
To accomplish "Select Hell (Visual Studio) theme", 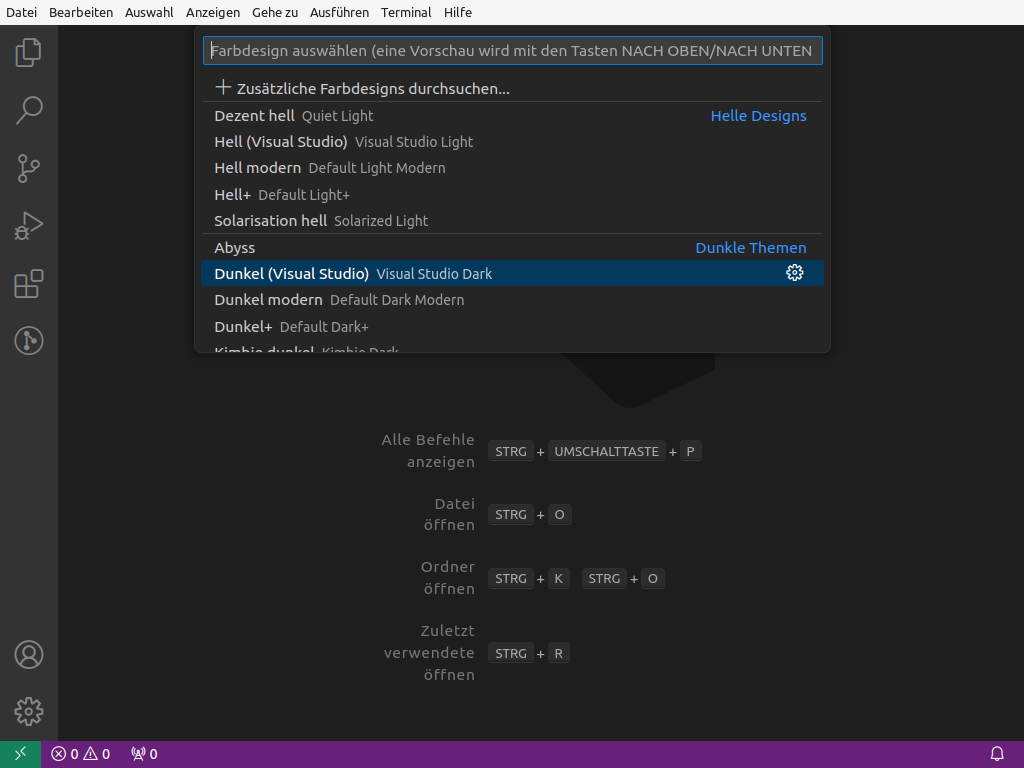I will (513, 142).
